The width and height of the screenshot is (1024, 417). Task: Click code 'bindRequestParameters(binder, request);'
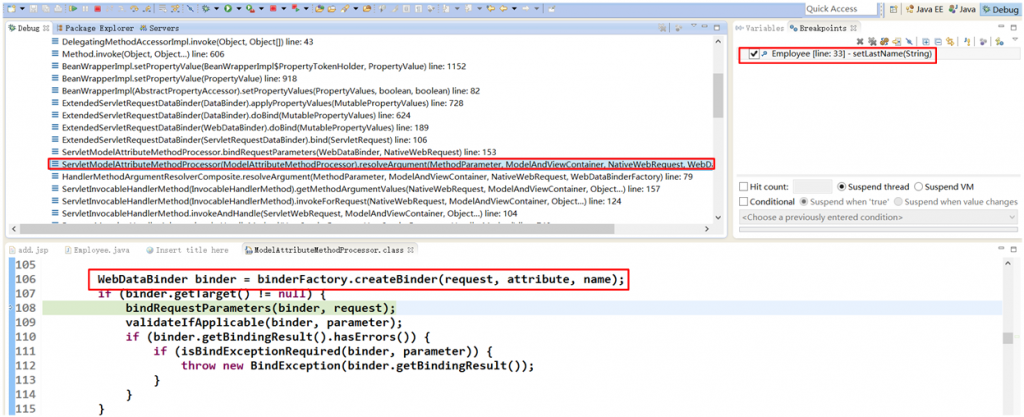pos(260,307)
